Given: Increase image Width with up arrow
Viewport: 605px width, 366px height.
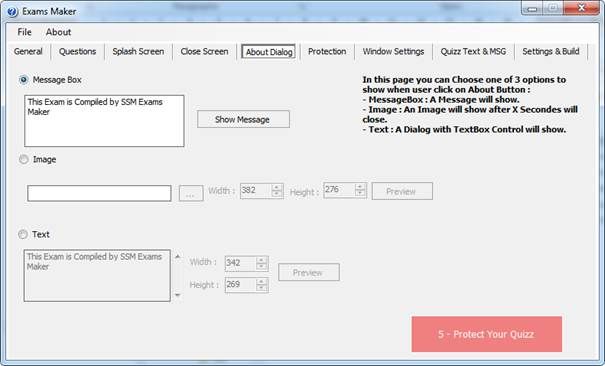Looking at the screenshot, I should (277, 187).
